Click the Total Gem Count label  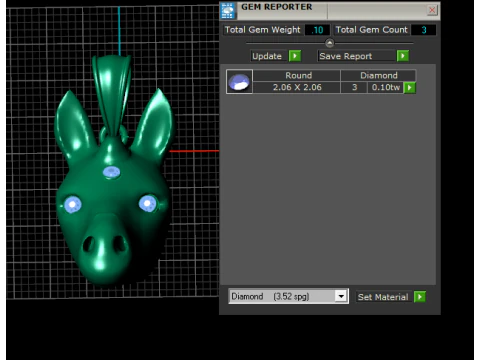click(372, 30)
